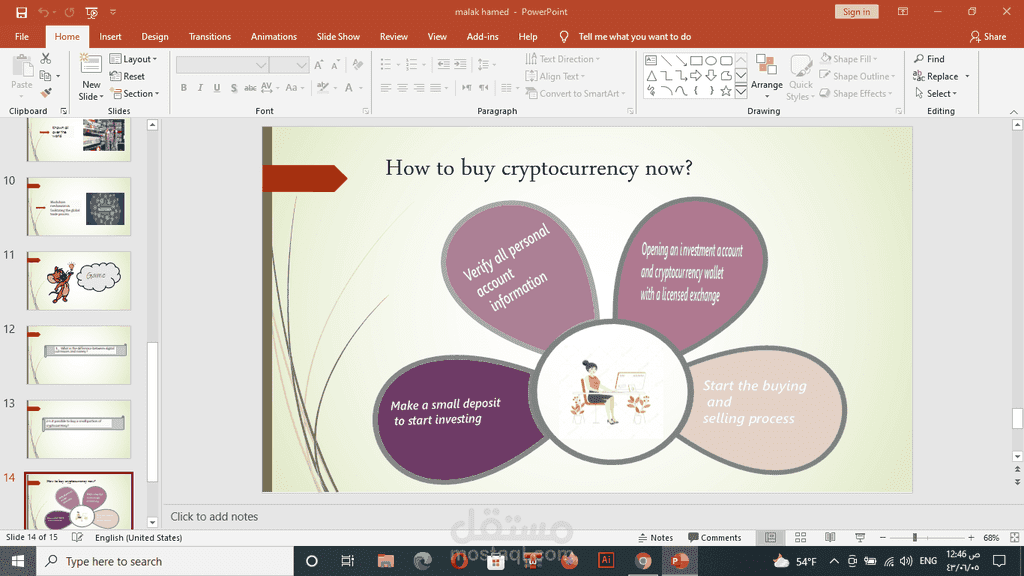This screenshot has height=576, width=1024.
Task: Expand the Select dropdown in Editing
Action: coord(936,93)
